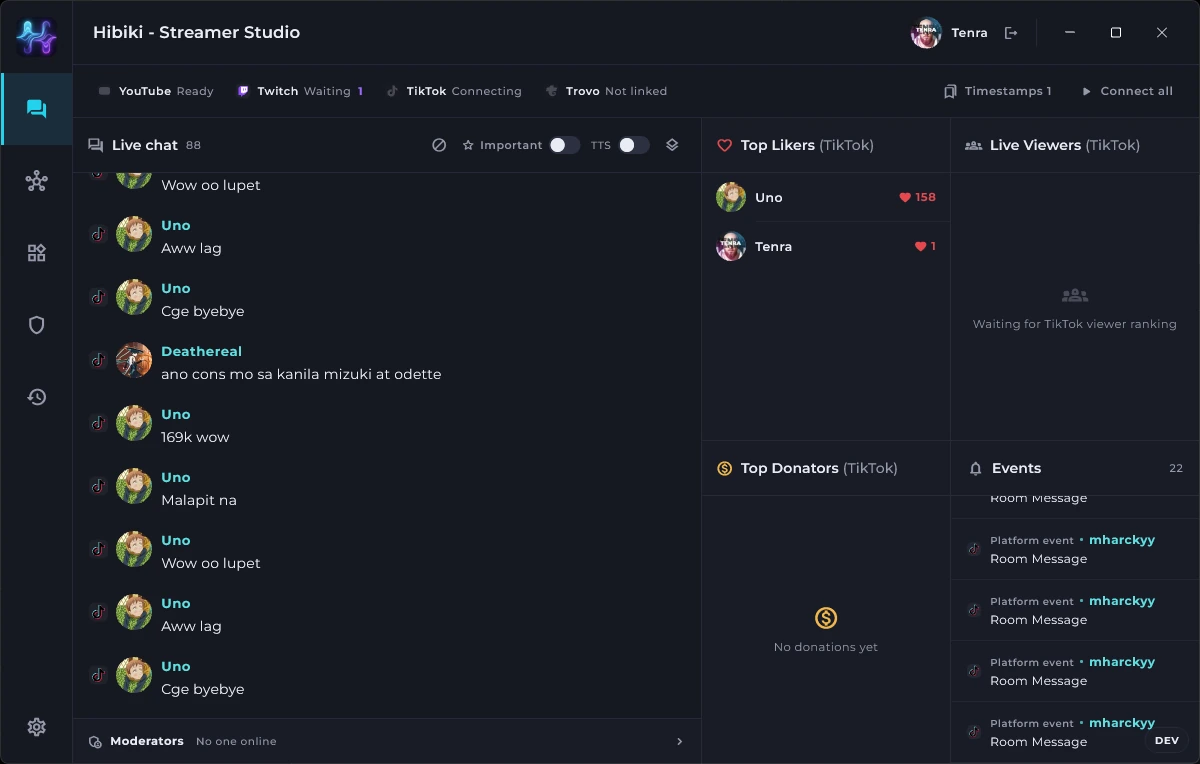This screenshot has width=1200, height=764.
Task: Open the history sidebar icon
Action: click(x=37, y=397)
